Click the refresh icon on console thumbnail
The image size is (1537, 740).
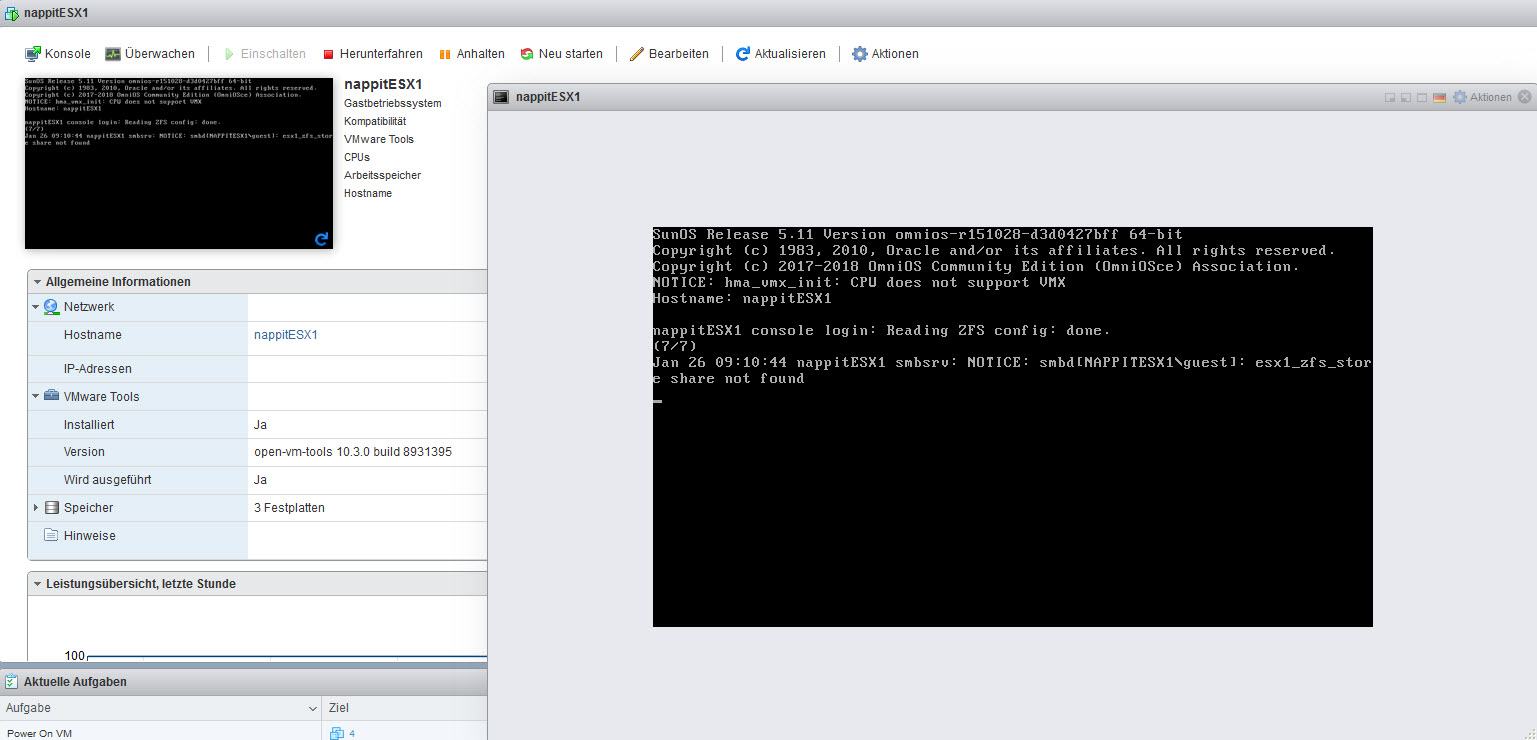click(x=321, y=239)
